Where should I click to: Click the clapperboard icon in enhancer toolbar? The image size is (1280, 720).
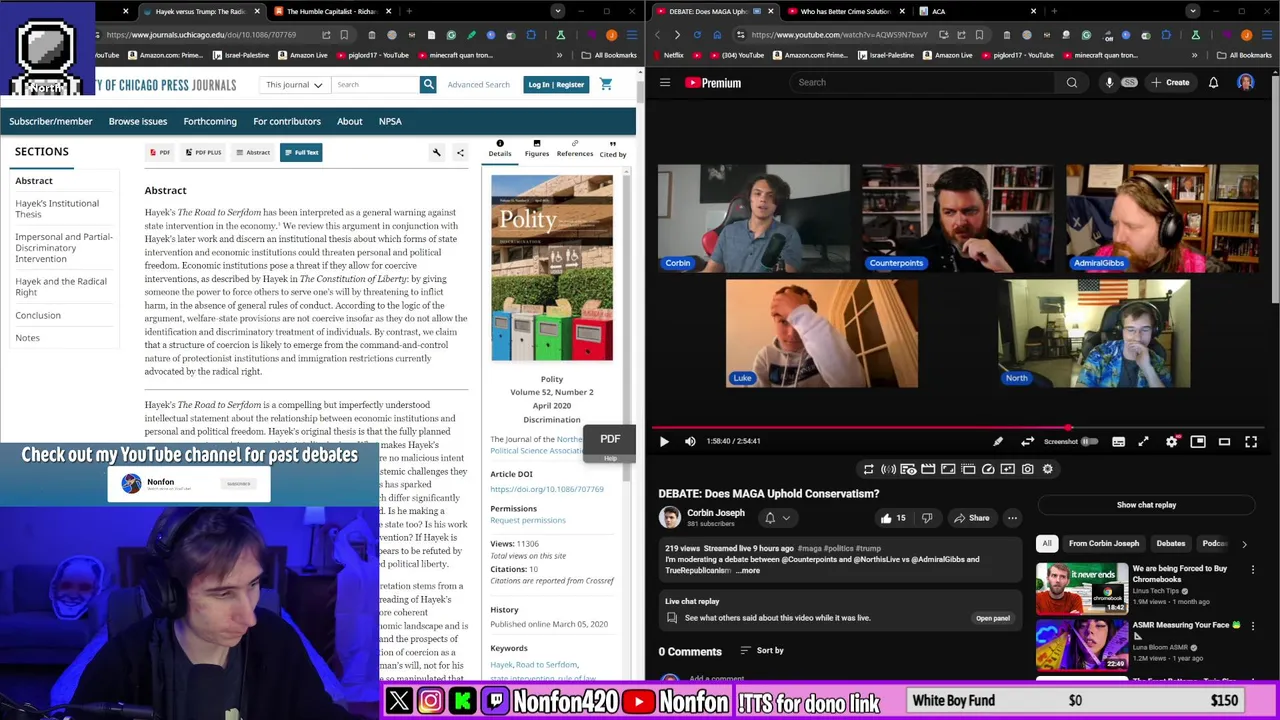click(x=928, y=469)
